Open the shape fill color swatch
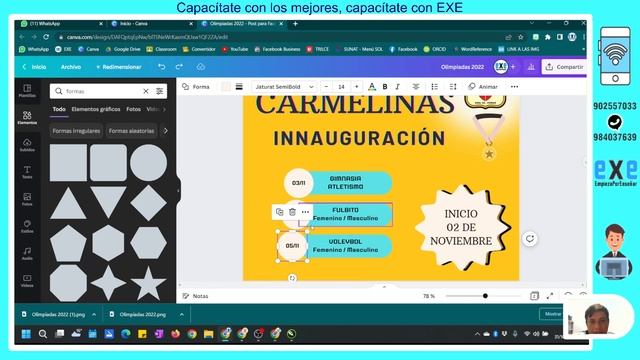The width and height of the screenshot is (640, 360). click(226, 87)
